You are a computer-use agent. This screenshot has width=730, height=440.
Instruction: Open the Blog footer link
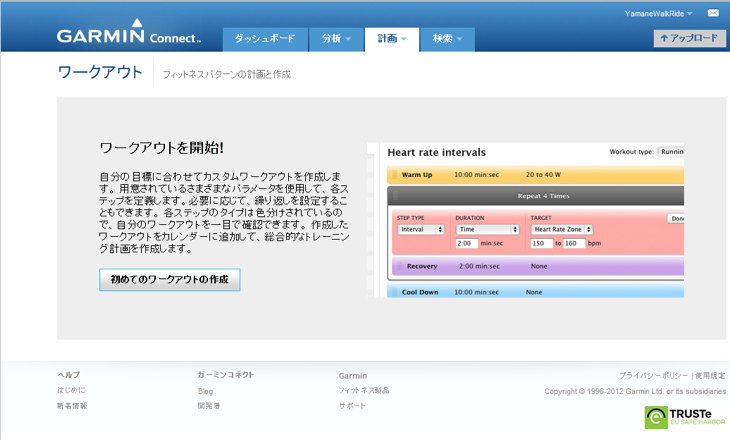(205, 391)
